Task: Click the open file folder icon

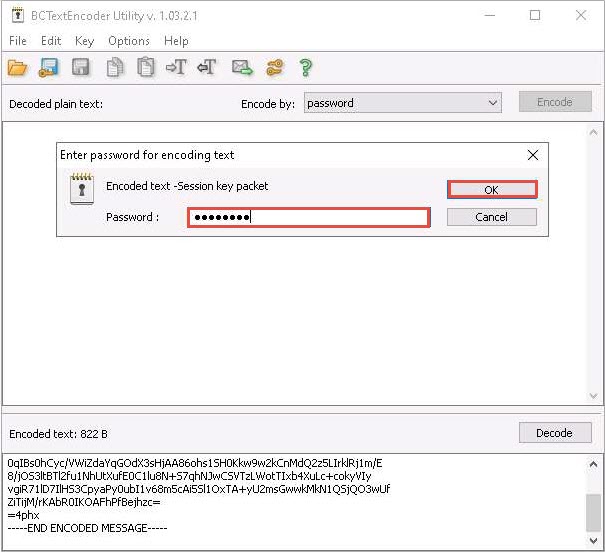Action: pyautogui.click(x=17, y=68)
